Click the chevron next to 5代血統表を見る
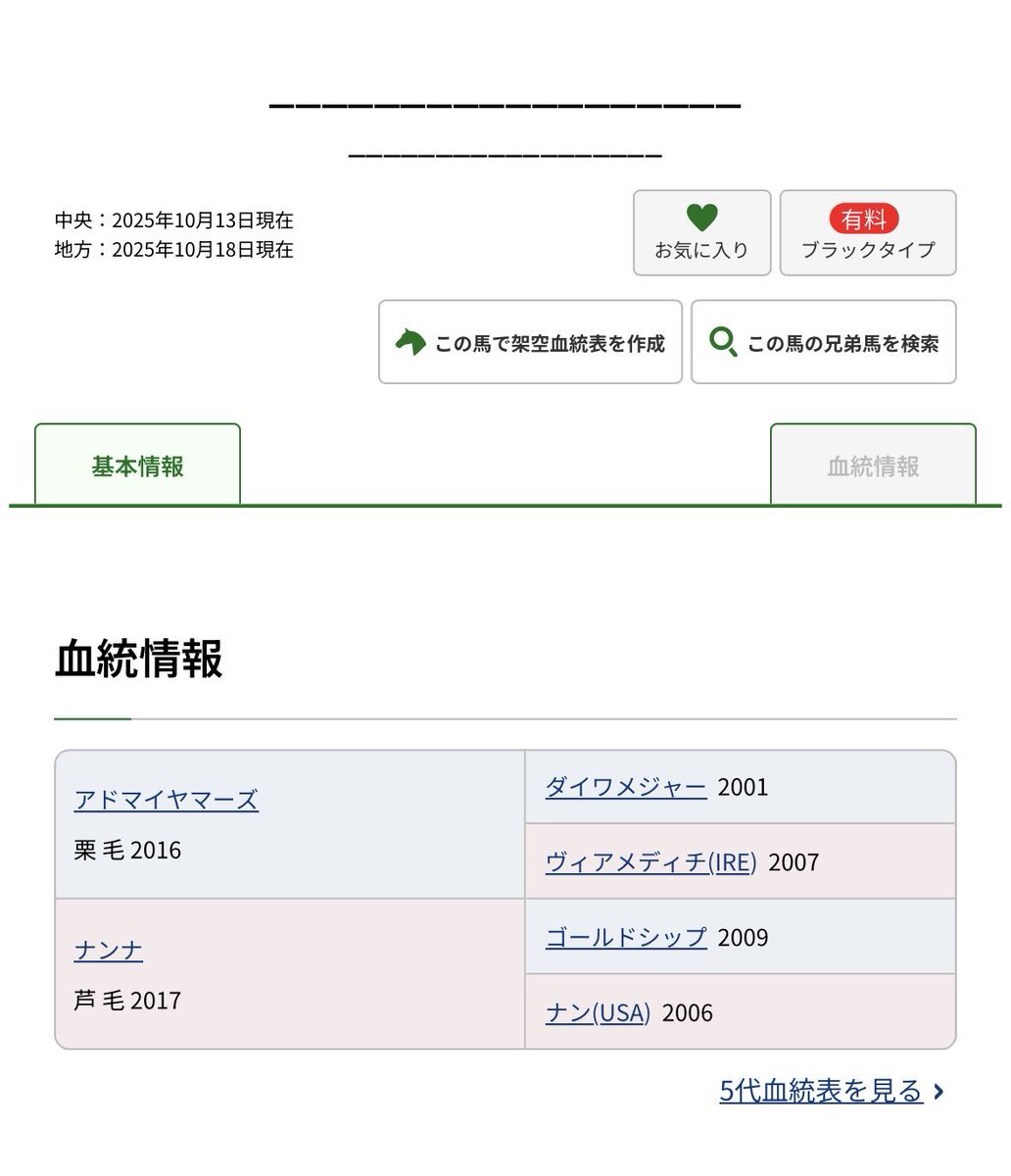1011x1176 pixels. [939, 1091]
